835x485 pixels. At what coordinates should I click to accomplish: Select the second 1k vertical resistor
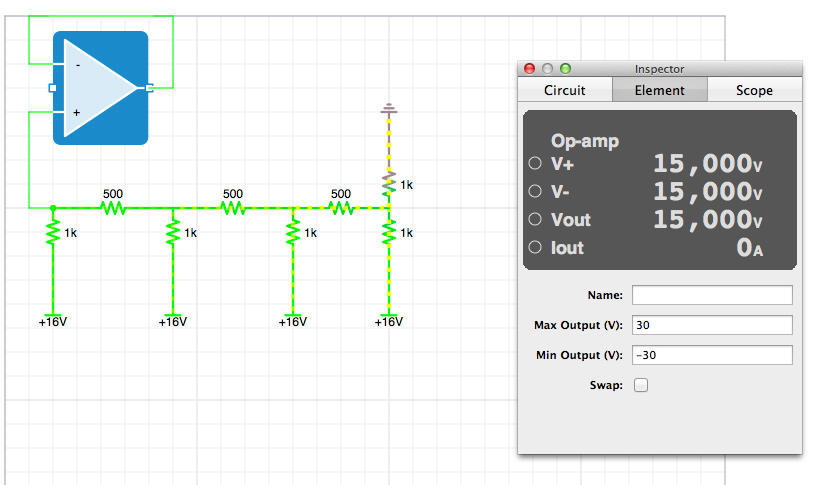click(x=173, y=233)
